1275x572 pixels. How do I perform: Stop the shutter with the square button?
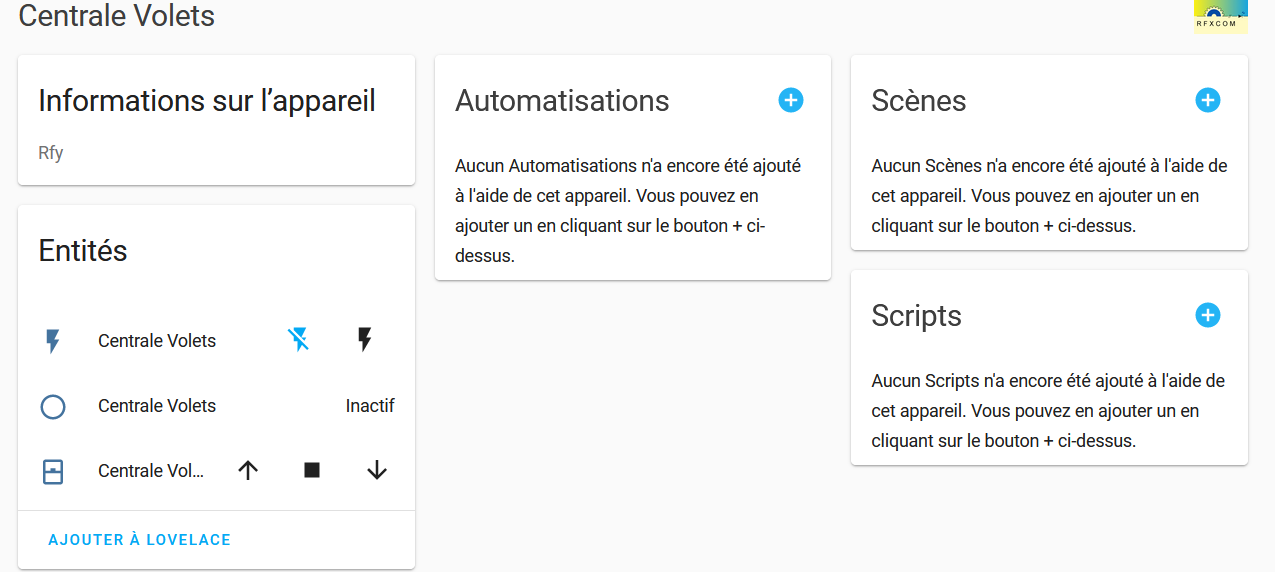(x=312, y=470)
